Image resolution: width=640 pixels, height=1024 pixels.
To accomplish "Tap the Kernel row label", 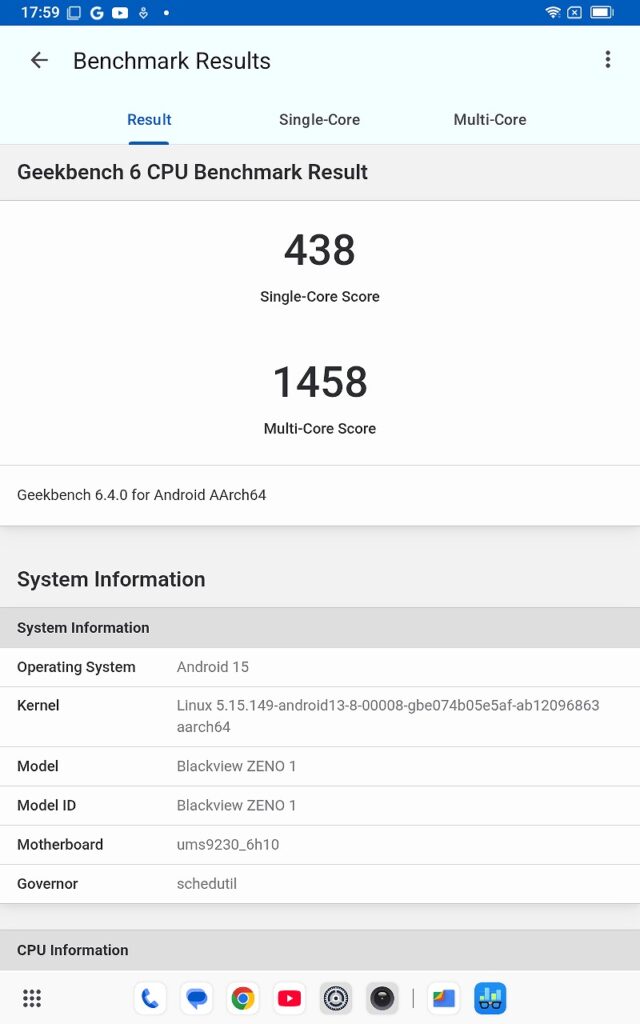I will (x=38, y=705).
